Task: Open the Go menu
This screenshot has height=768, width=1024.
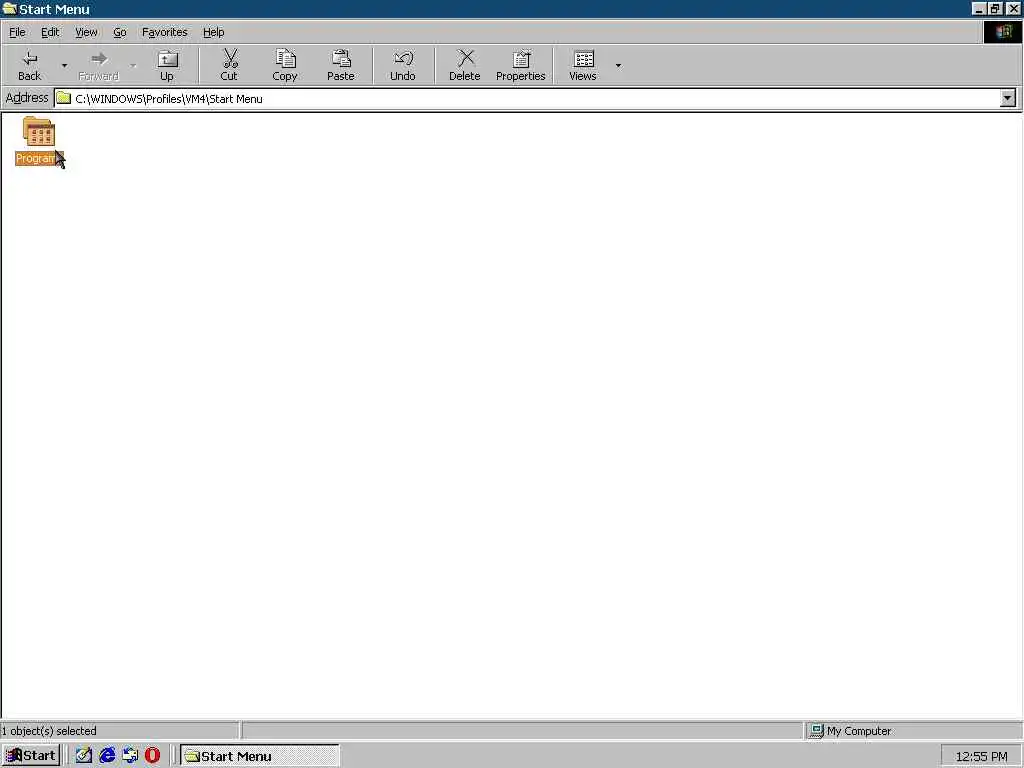Action: 120,32
